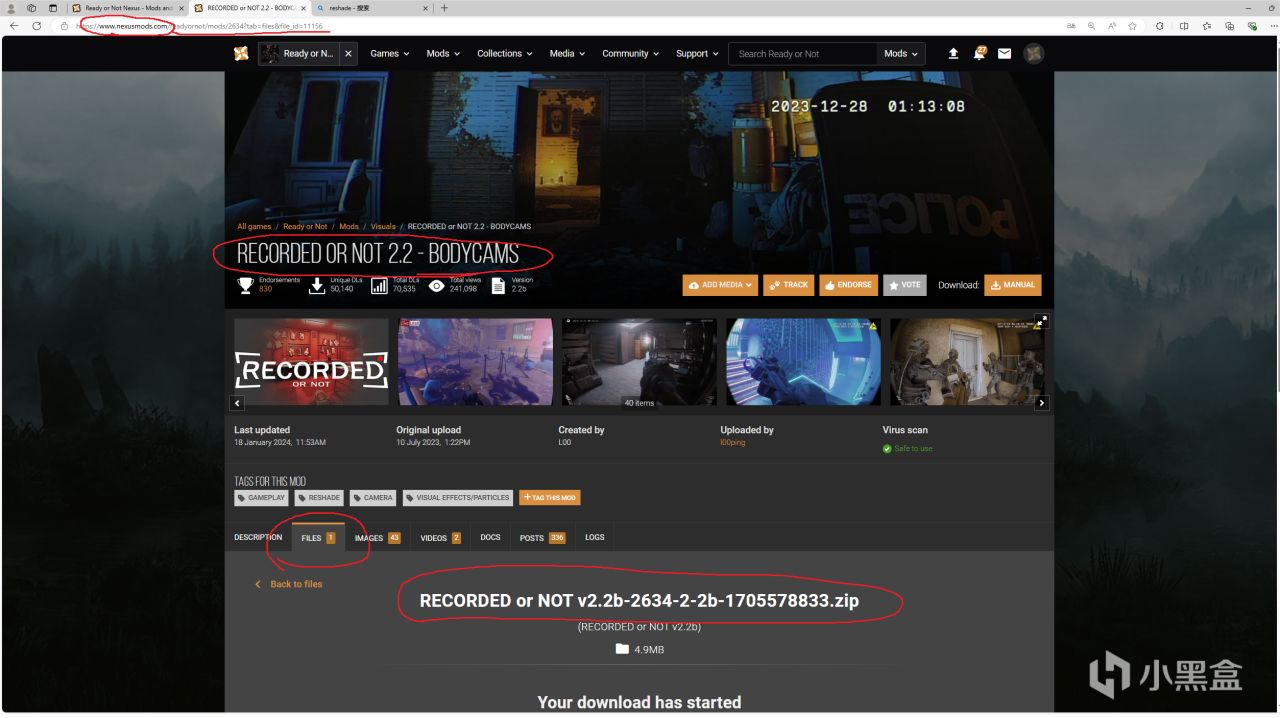Open the favorites list icon
The height and width of the screenshot is (718, 1280).
coord(1207,25)
